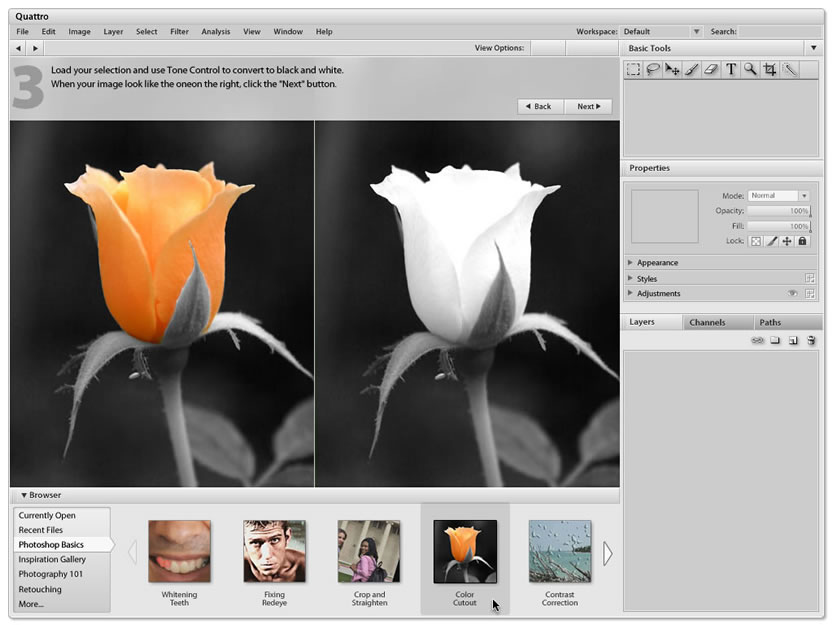Open the Adjustments options icon
Viewport: 833px width, 625px height.
810,293
